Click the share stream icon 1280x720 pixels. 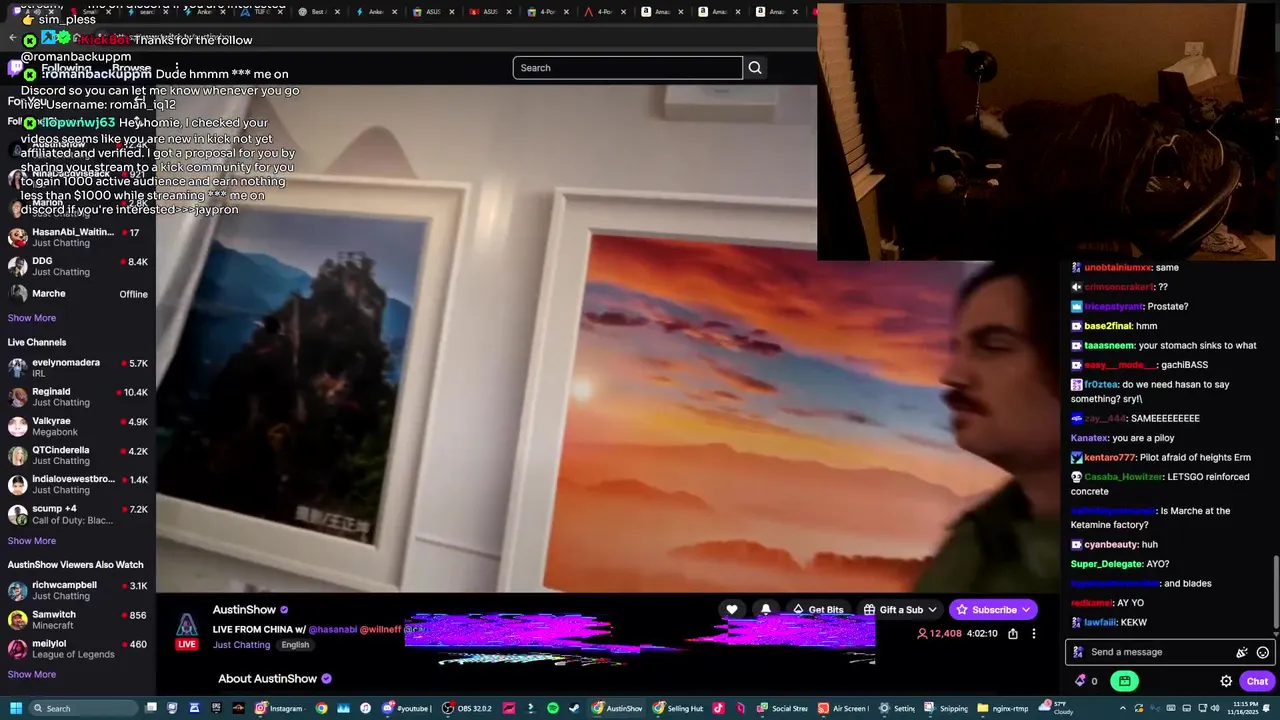click(1013, 634)
